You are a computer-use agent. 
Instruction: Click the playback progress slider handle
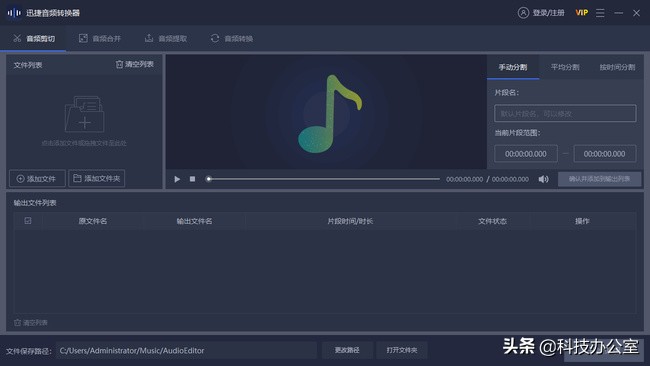tap(209, 179)
